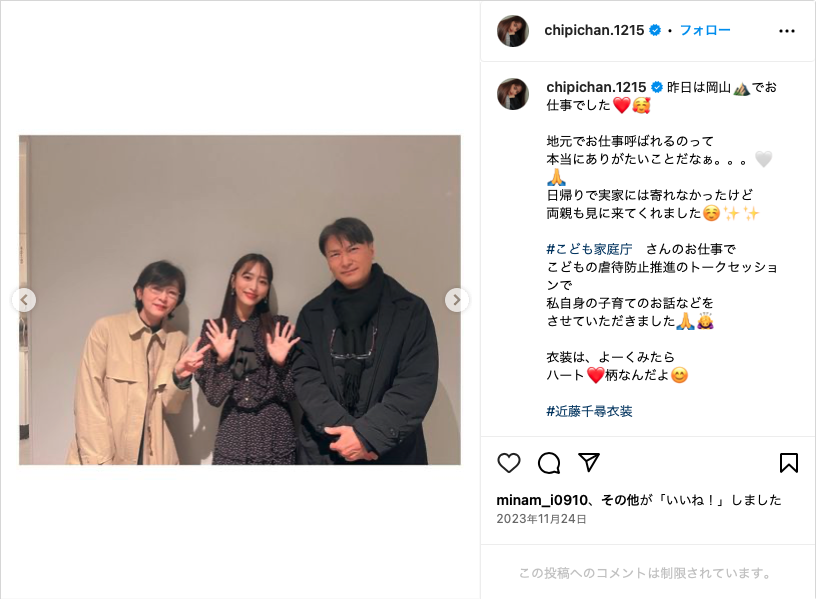Open the #こども家庭庁 hashtag
The height and width of the screenshot is (599, 816).
click(589, 249)
